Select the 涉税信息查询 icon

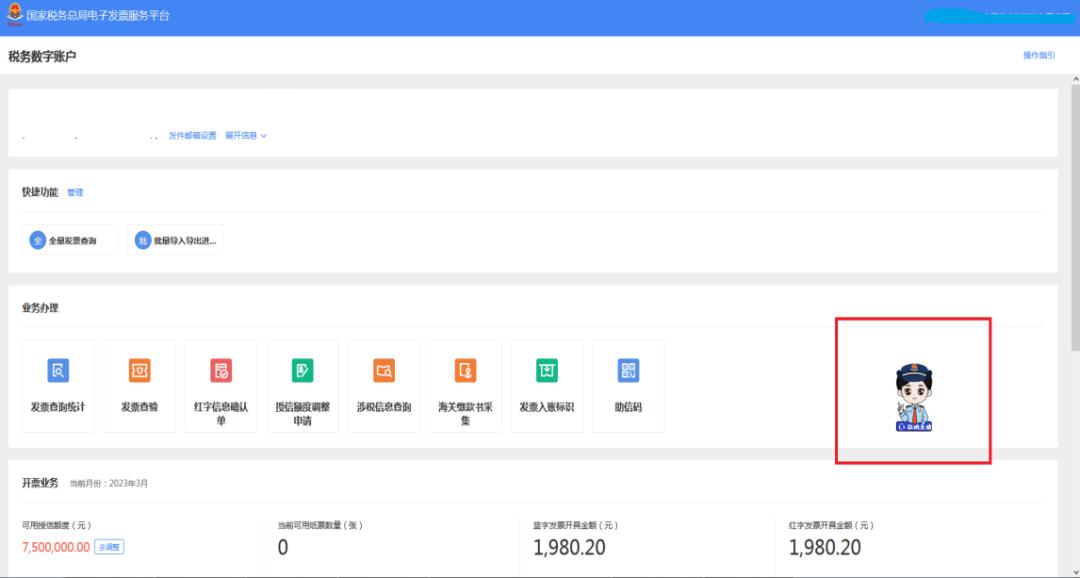coord(384,372)
